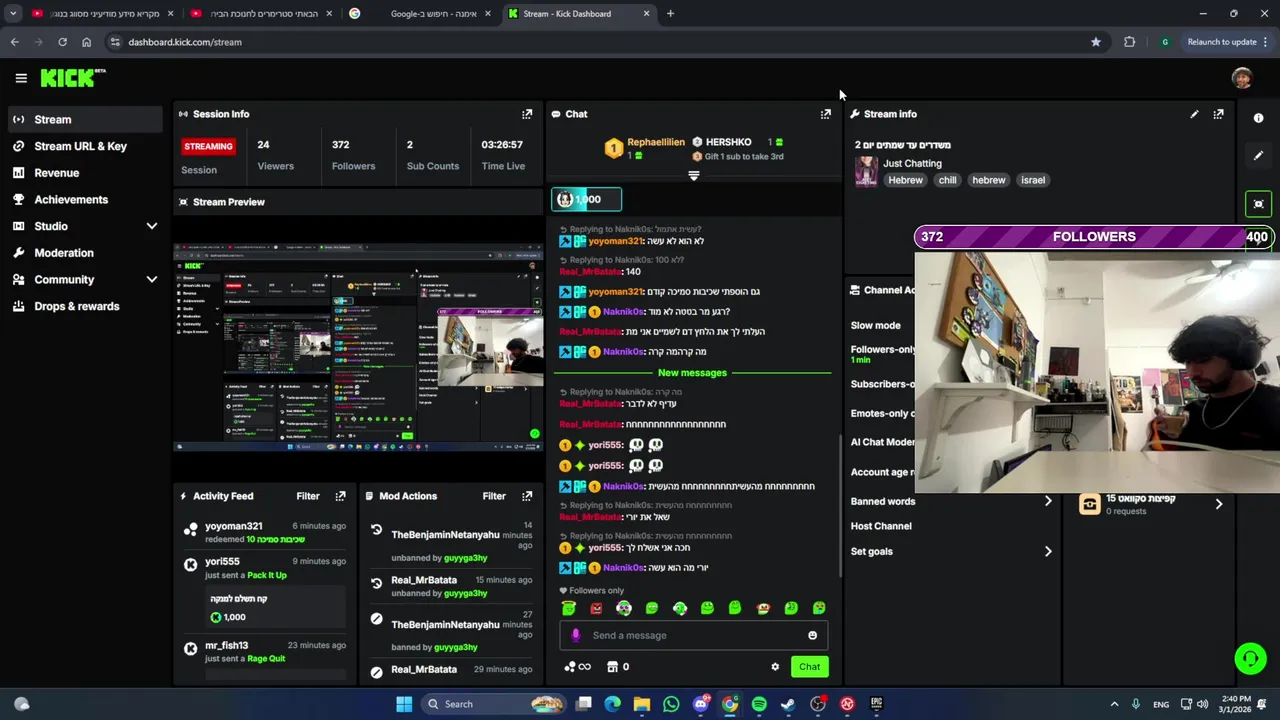1280x720 pixels.
Task: Open WhatsApp from the taskbar
Action: (671, 704)
